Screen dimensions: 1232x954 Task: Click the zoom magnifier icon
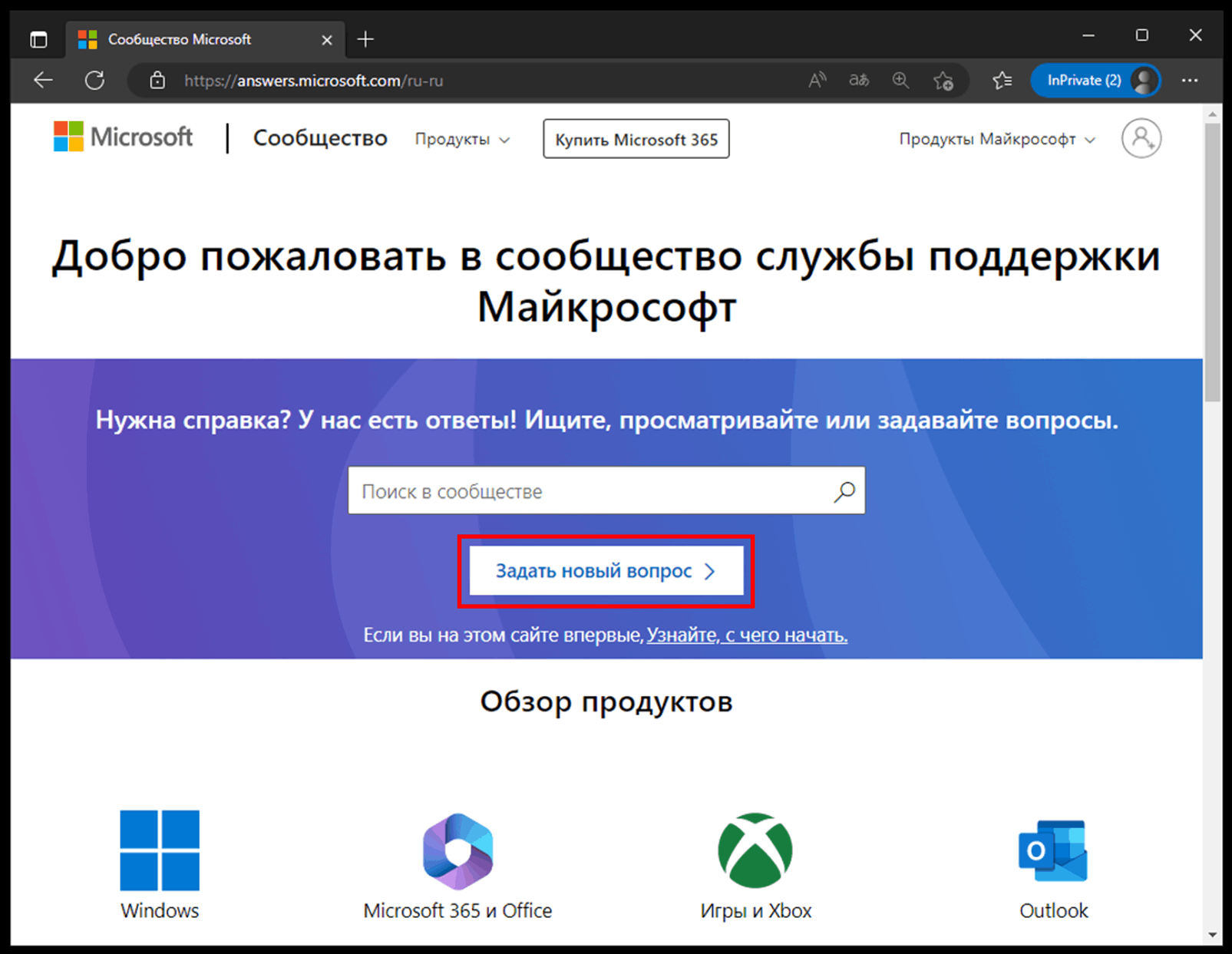pos(900,80)
